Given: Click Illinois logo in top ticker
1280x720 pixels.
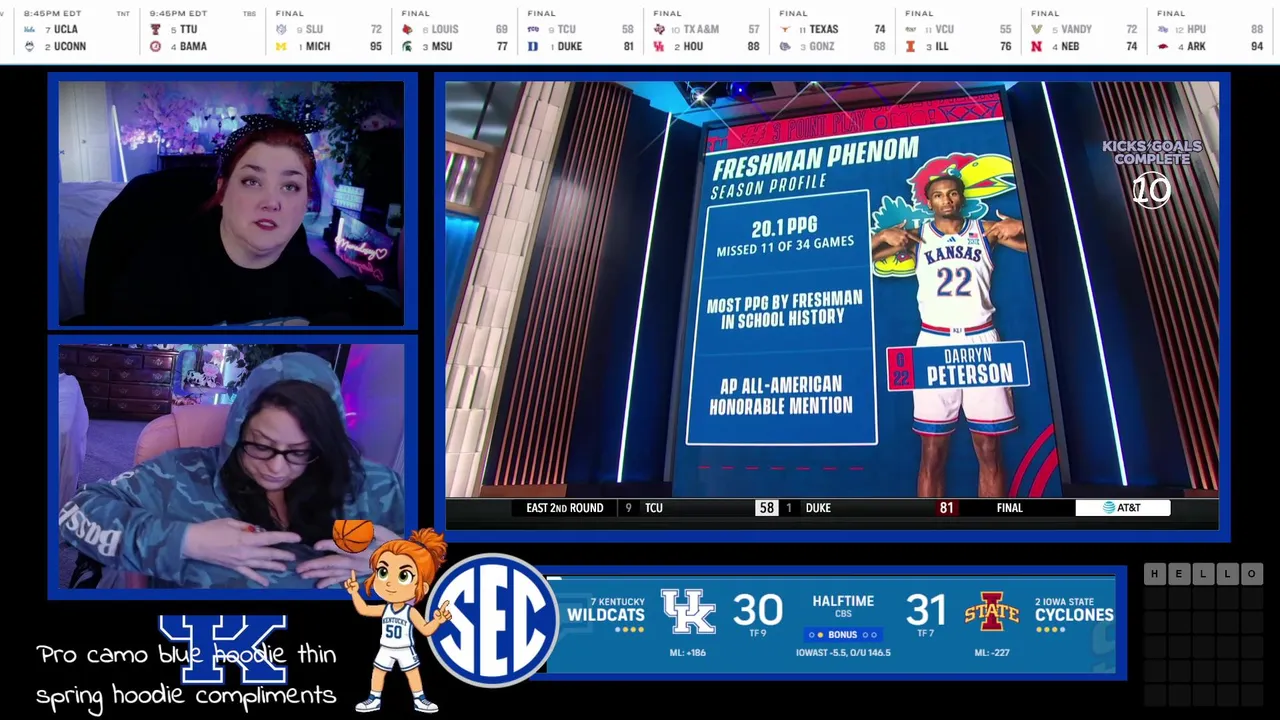Looking at the screenshot, I should [911, 47].
